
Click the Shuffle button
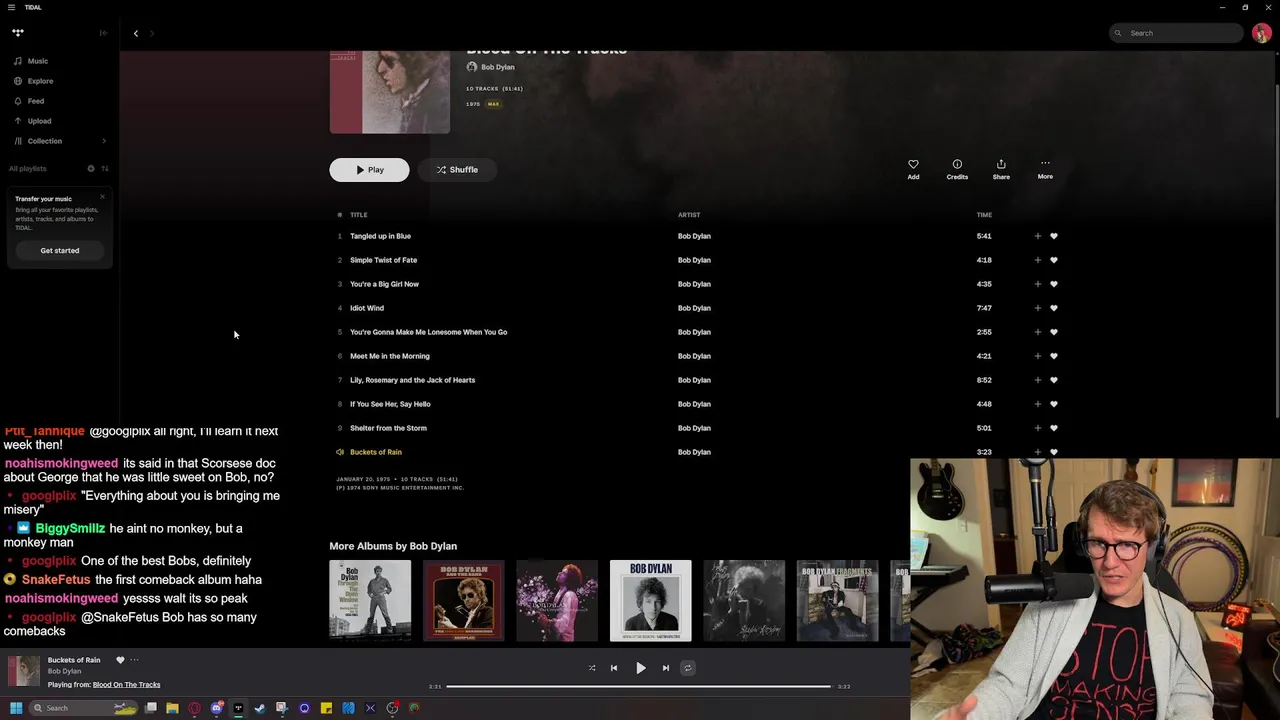coord(457,170)
